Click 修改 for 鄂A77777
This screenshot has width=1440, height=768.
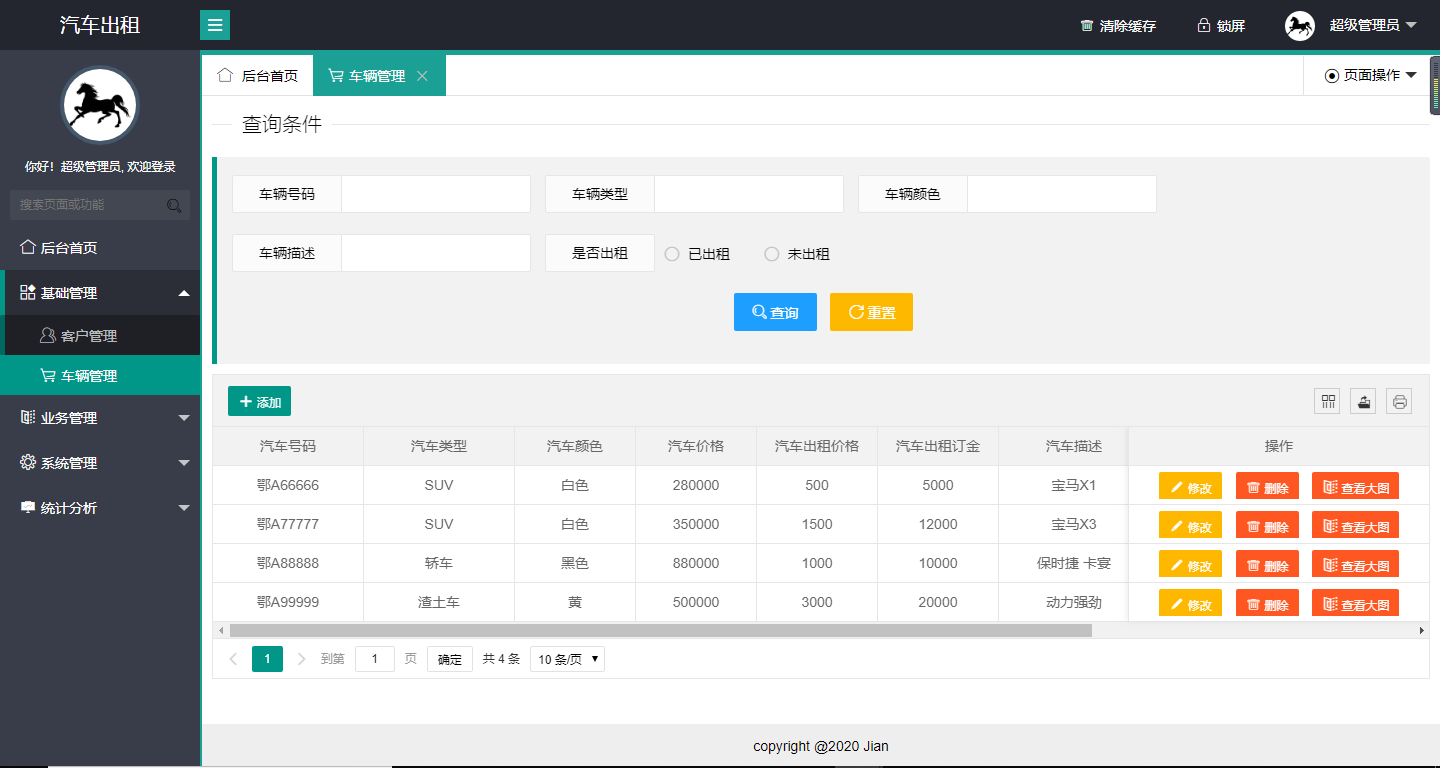[x=1190, y=525]
